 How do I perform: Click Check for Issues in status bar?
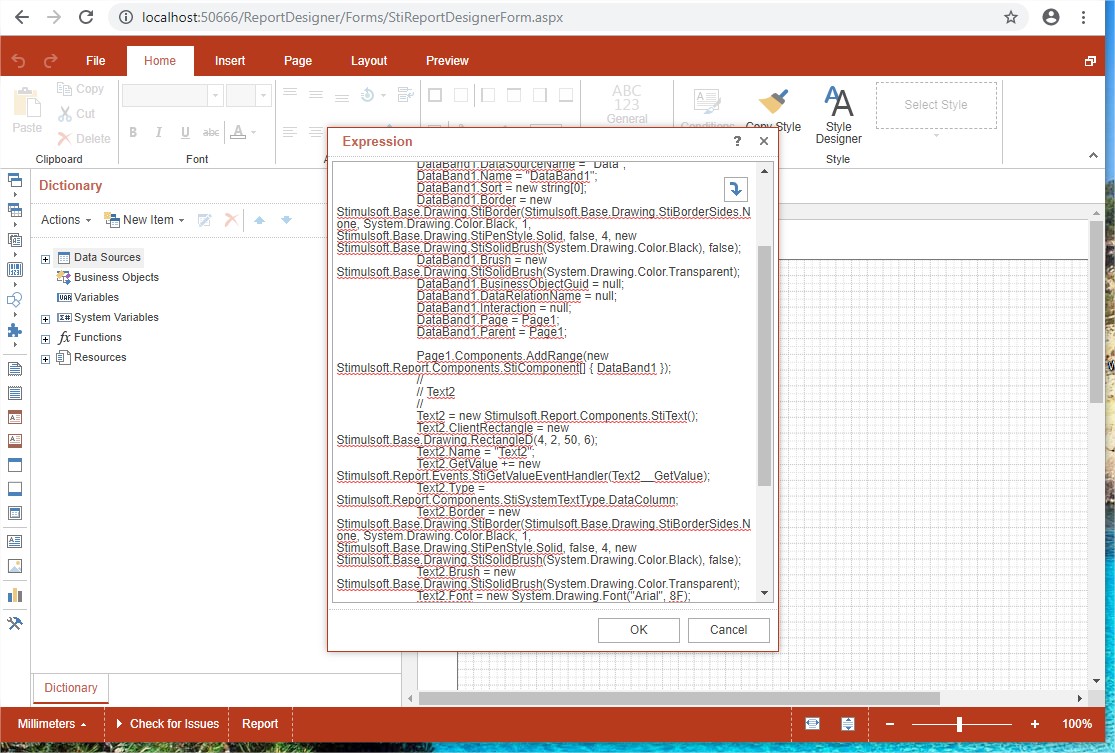click(167, 724)
